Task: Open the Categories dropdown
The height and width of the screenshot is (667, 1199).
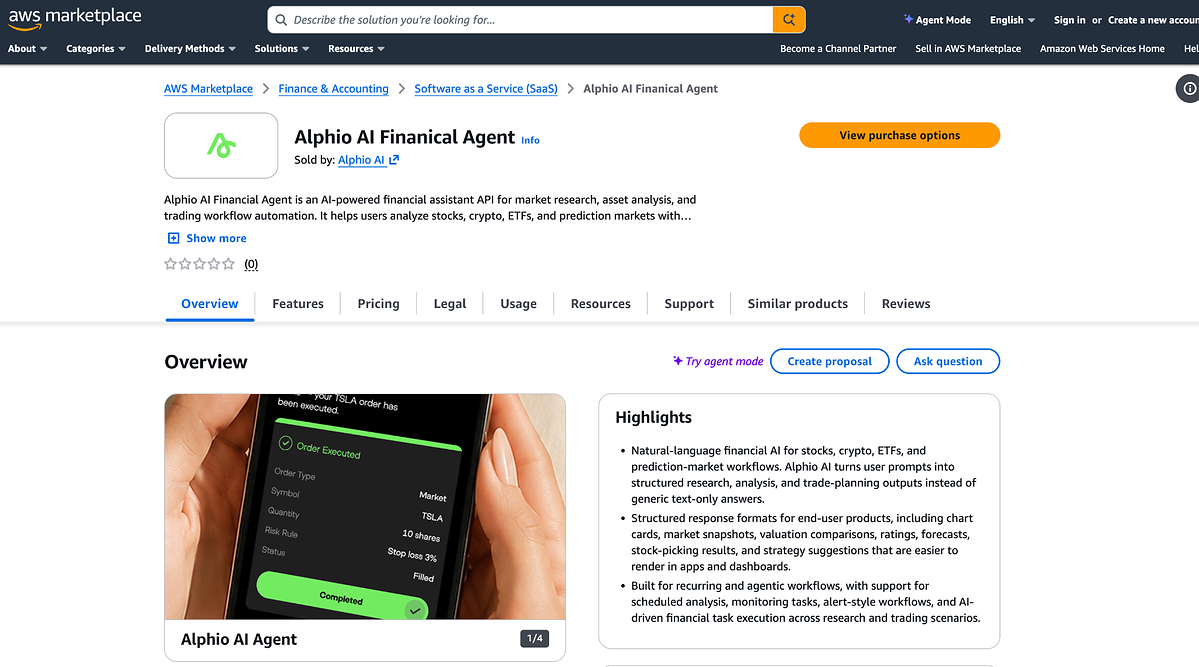Action: point(96,48)
